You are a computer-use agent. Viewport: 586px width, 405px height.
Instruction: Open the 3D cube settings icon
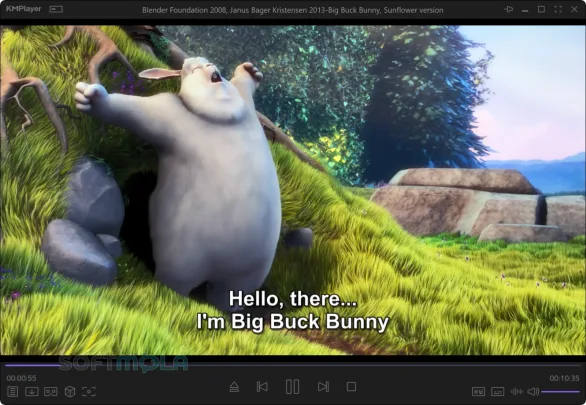coord(70,392)
